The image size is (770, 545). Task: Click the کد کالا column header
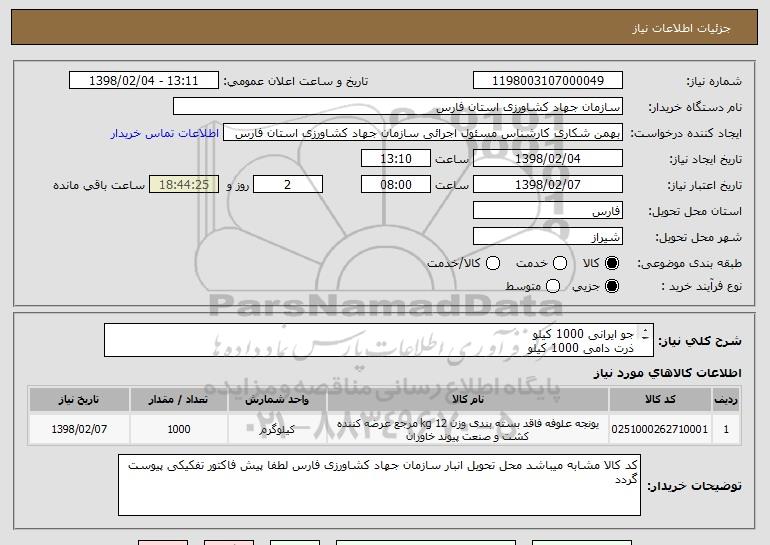660,399
